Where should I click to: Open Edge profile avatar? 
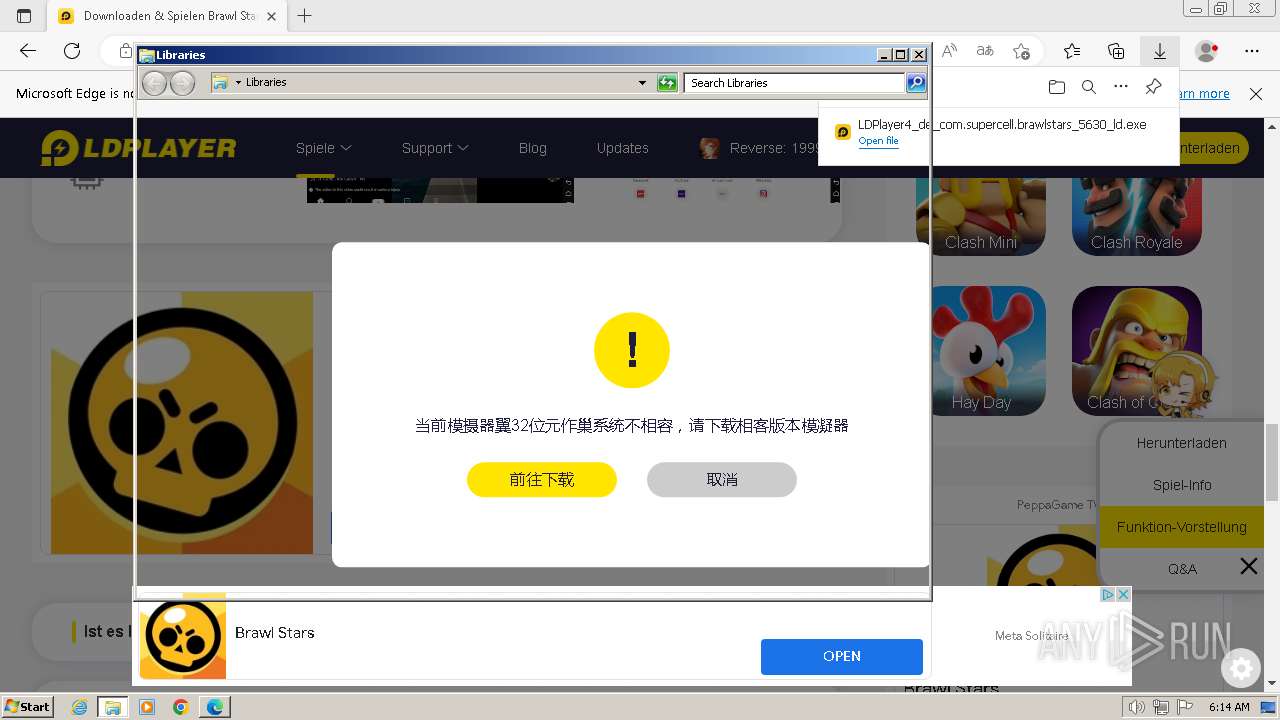point(1207,51)
